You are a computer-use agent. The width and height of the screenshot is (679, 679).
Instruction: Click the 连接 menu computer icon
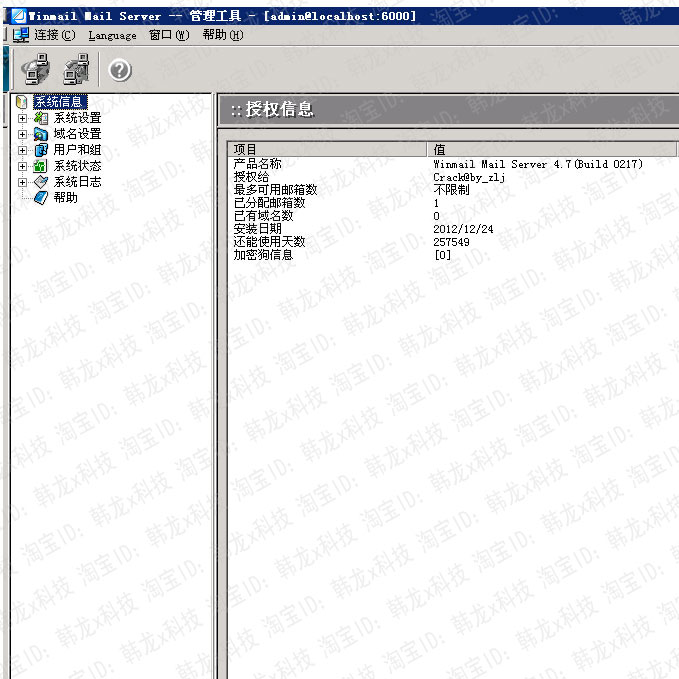coord(21,35)
